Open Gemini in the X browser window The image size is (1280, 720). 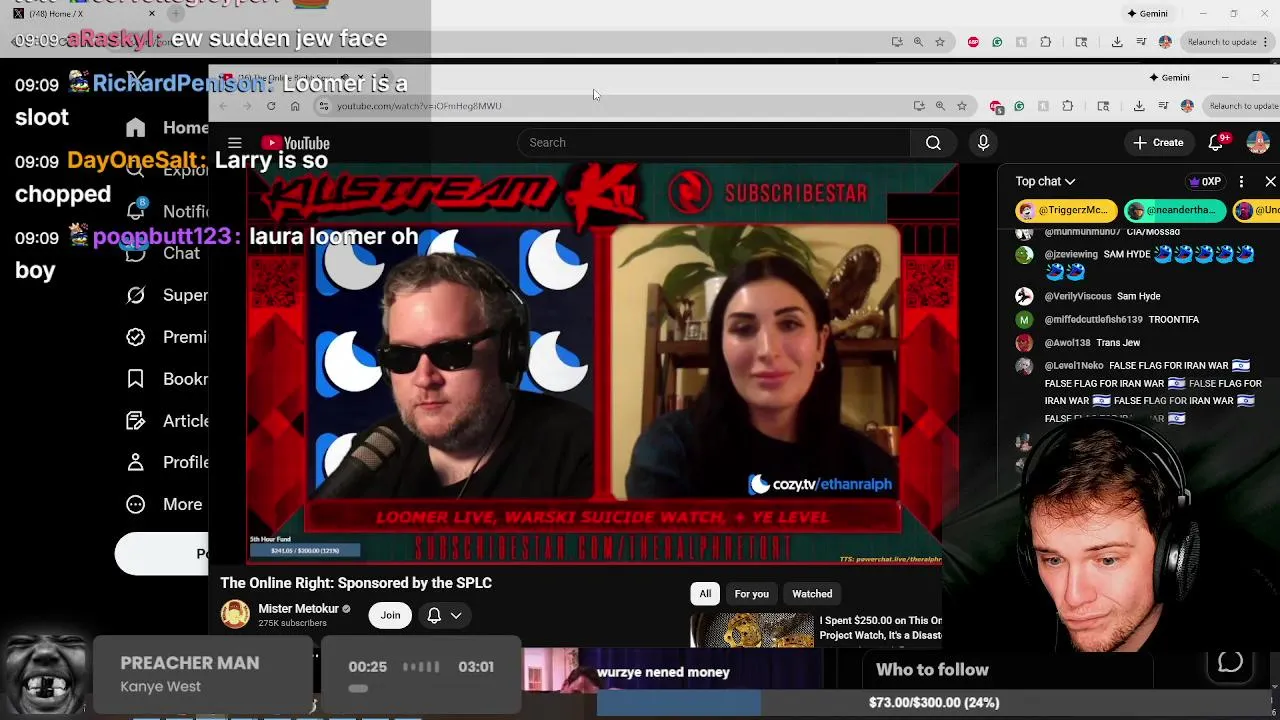(x=1147, y=14)
